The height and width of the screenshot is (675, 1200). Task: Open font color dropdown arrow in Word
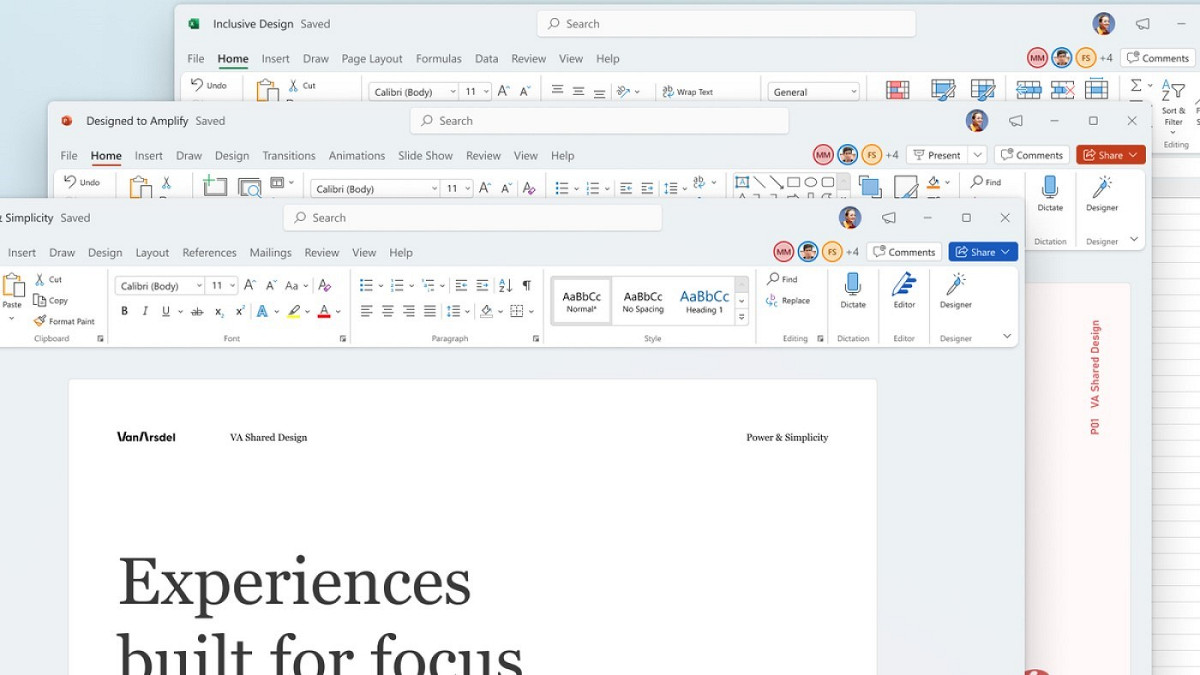pyautogui.click(x=338, y=312)
